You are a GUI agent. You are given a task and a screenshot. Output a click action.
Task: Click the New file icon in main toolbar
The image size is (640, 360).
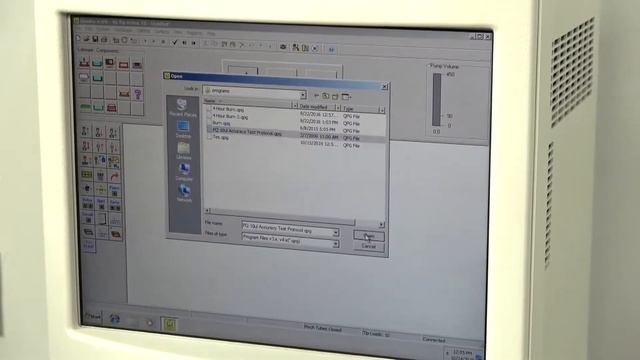point(78,38)
